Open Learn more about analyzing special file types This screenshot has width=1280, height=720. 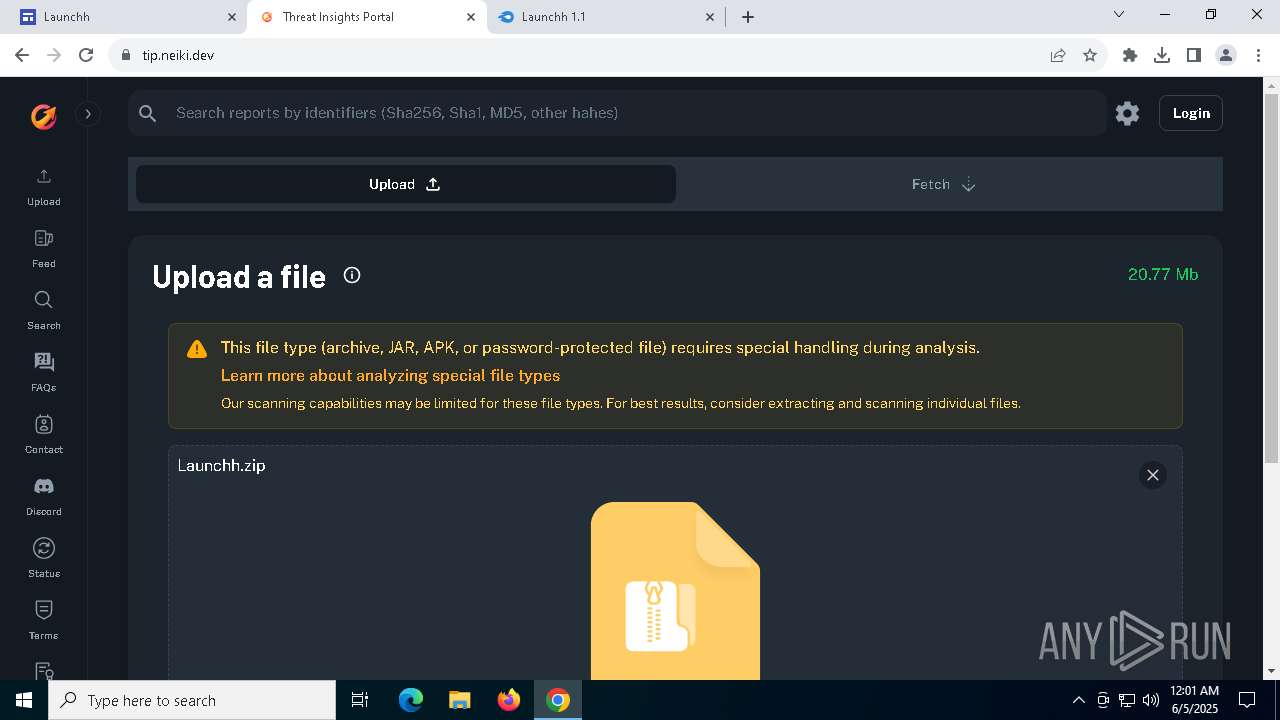390,376
